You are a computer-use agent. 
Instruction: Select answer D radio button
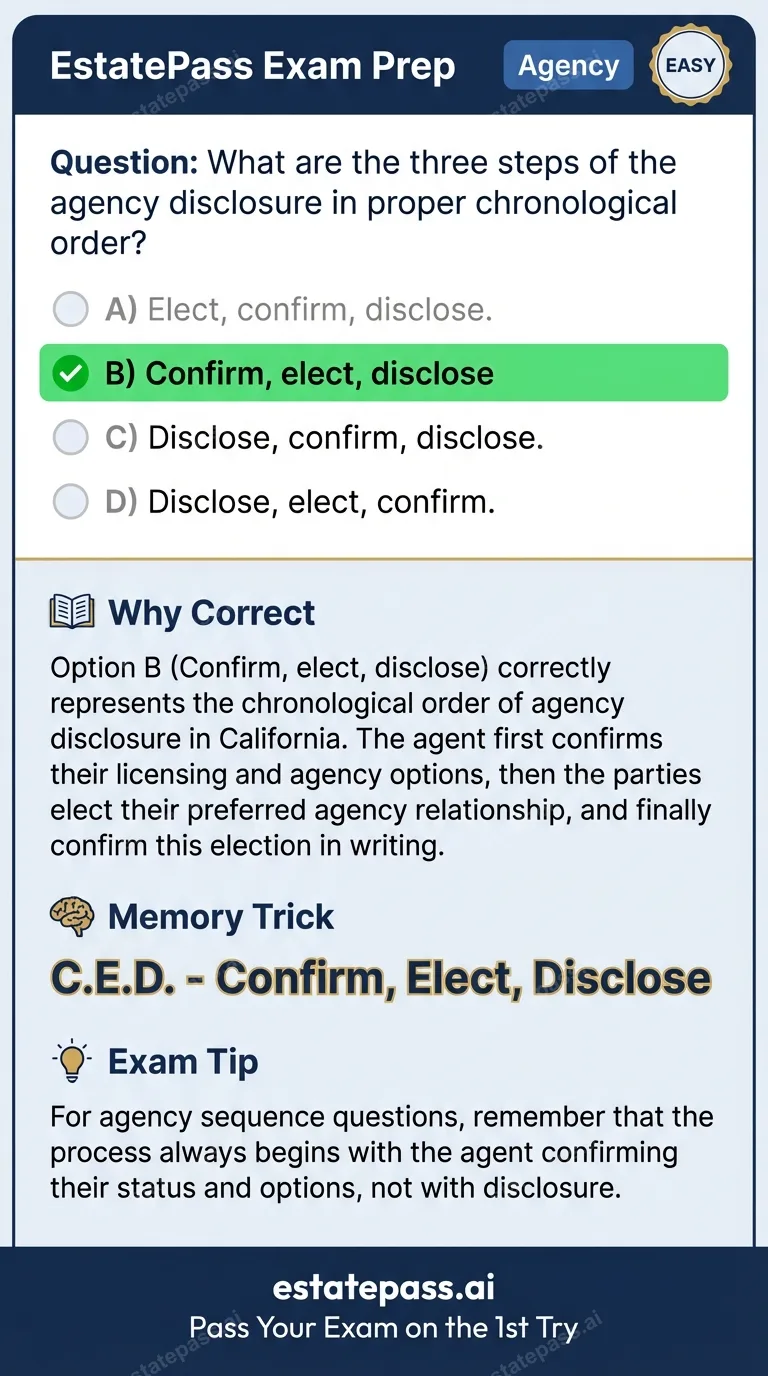[x=71, y=501]
